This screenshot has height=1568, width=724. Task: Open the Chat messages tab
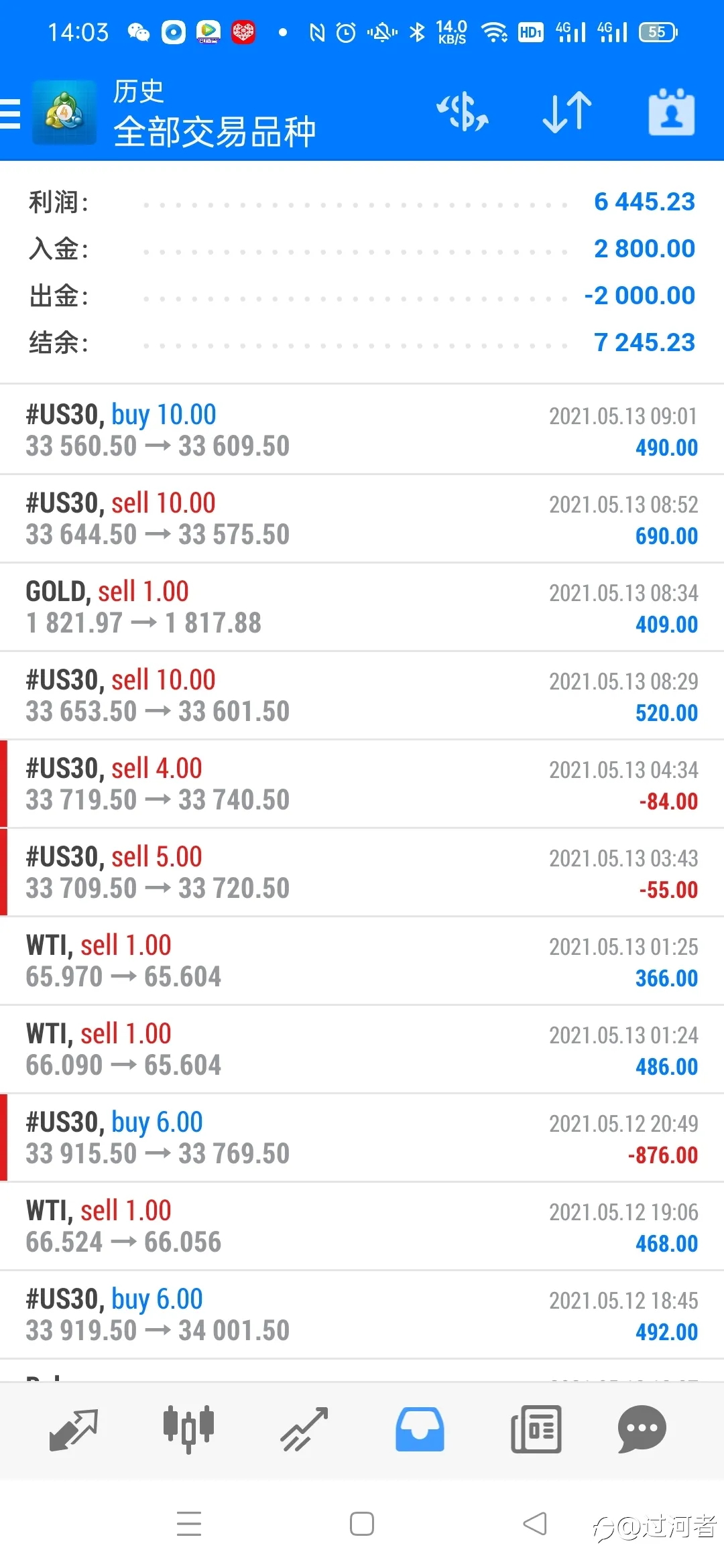coord(642,1429)
